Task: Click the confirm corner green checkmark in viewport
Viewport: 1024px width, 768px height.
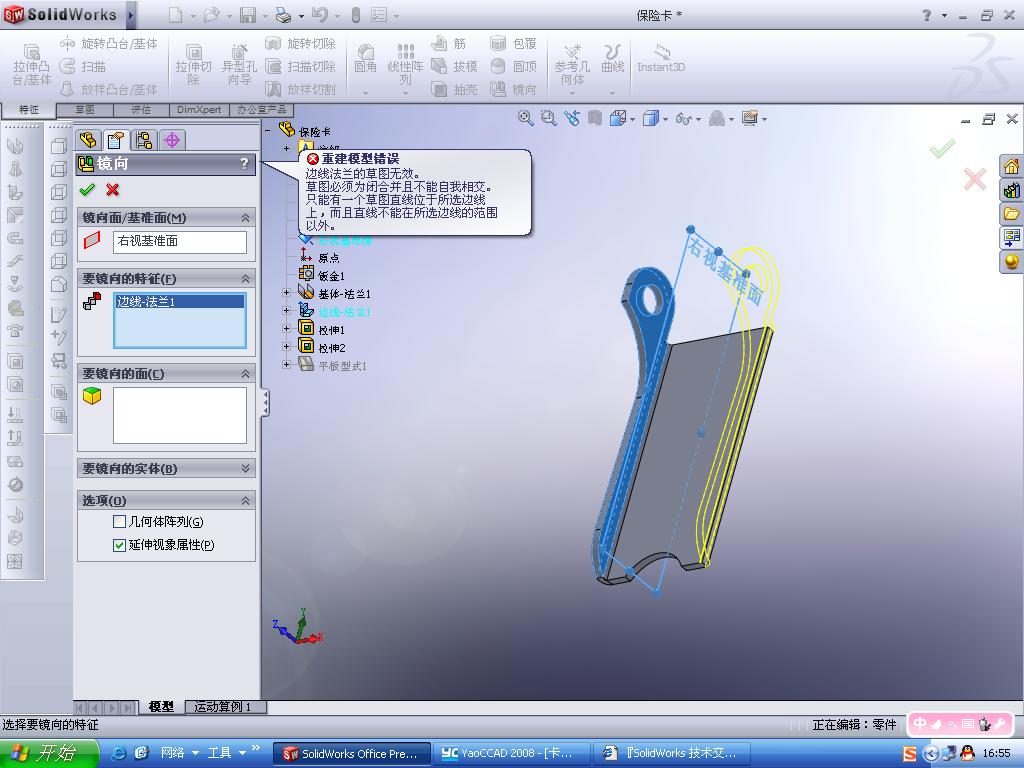Action: [x=942, y=148]
